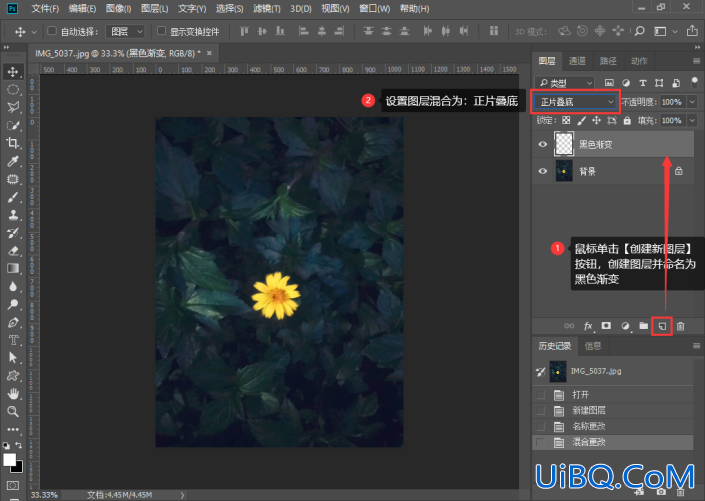Select the Blur tool droplet

pyautogui.click(x=13, y=286)
